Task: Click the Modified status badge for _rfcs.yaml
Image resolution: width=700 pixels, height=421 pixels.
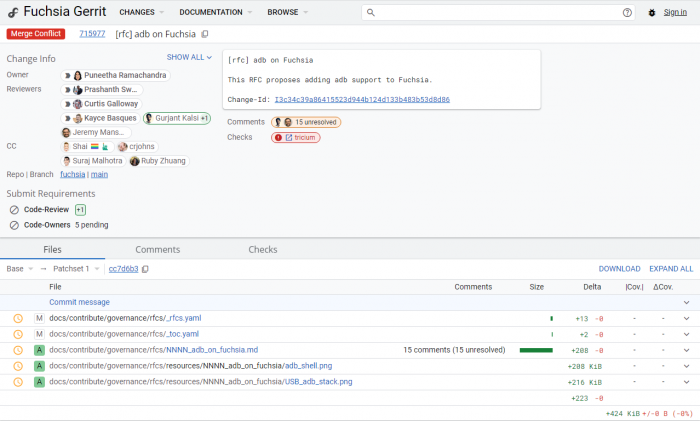Action: (39, 318)
